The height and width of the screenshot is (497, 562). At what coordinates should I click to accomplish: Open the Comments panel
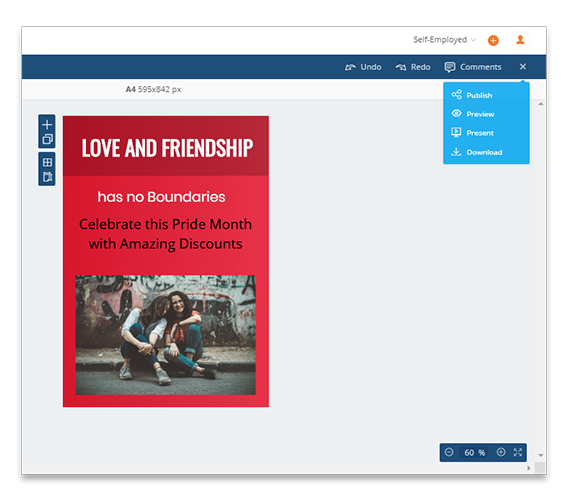pos(473,67)
